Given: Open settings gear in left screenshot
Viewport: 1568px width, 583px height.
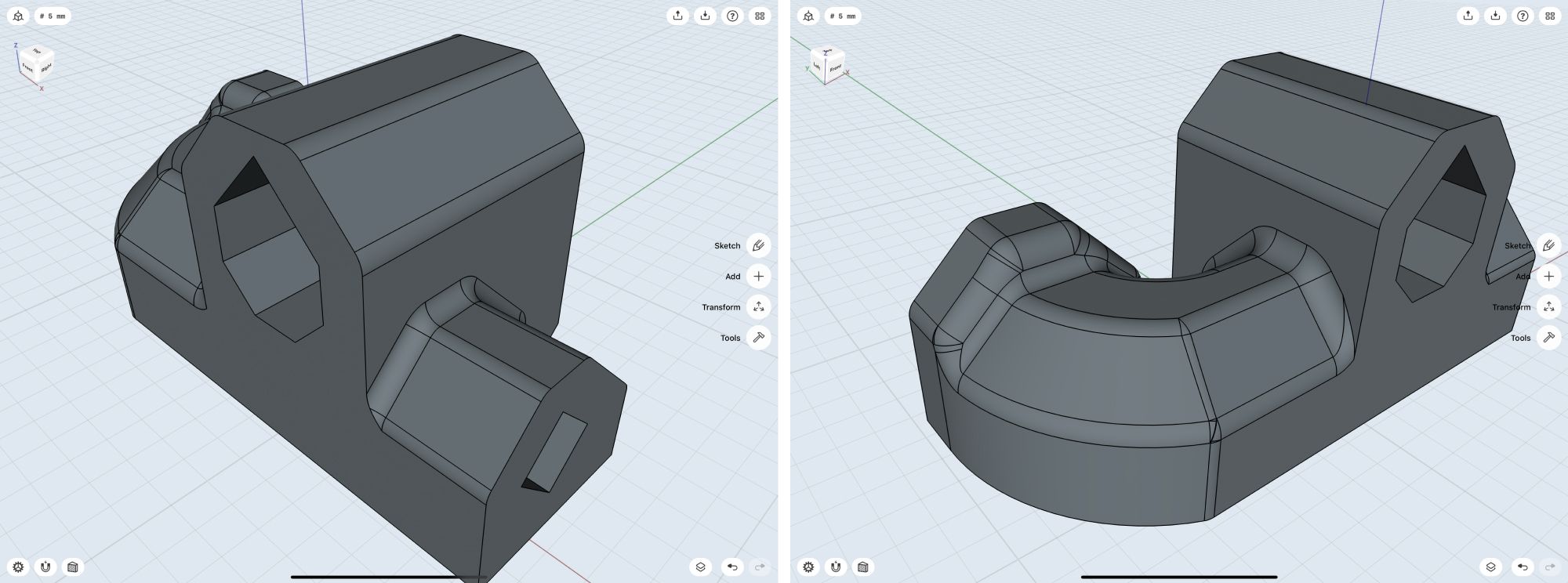Looking at the screenshot, I should click(19, 567).
